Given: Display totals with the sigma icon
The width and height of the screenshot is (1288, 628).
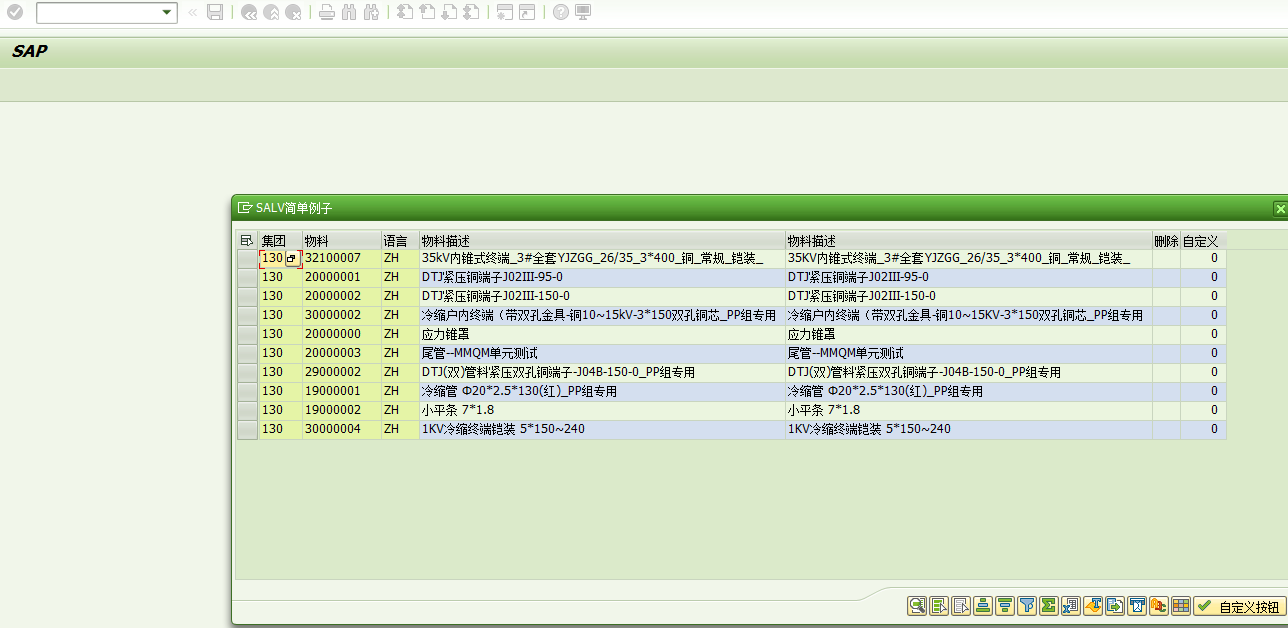Looking at the screenshot, I should 1047,605.
